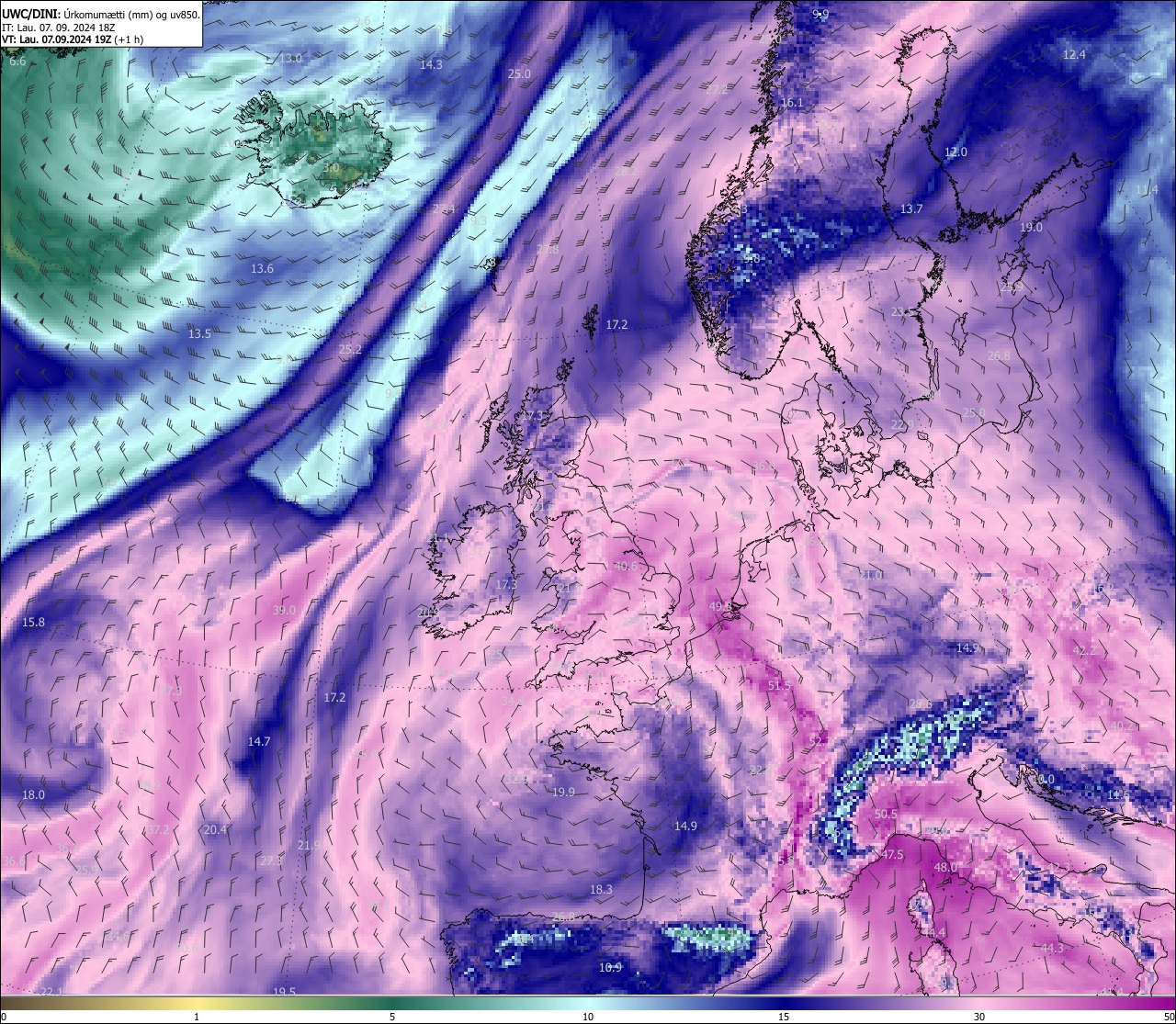Click the "47.5" value on the map
The height and width of the screenshot is (1024, 1176).
pyautogui.click(x=892, y=855)
